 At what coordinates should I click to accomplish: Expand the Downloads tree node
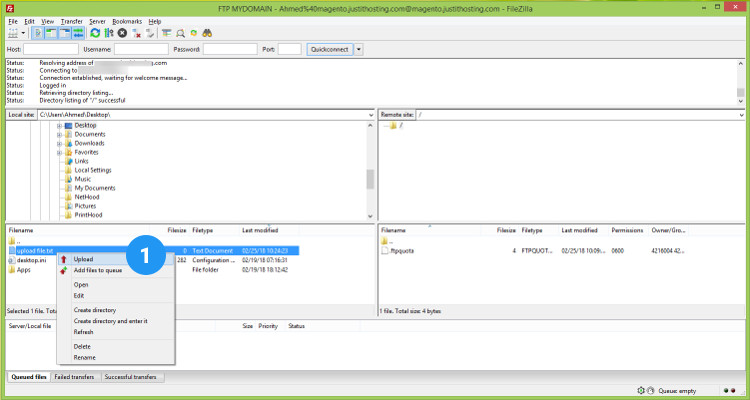tap(59, 144)
